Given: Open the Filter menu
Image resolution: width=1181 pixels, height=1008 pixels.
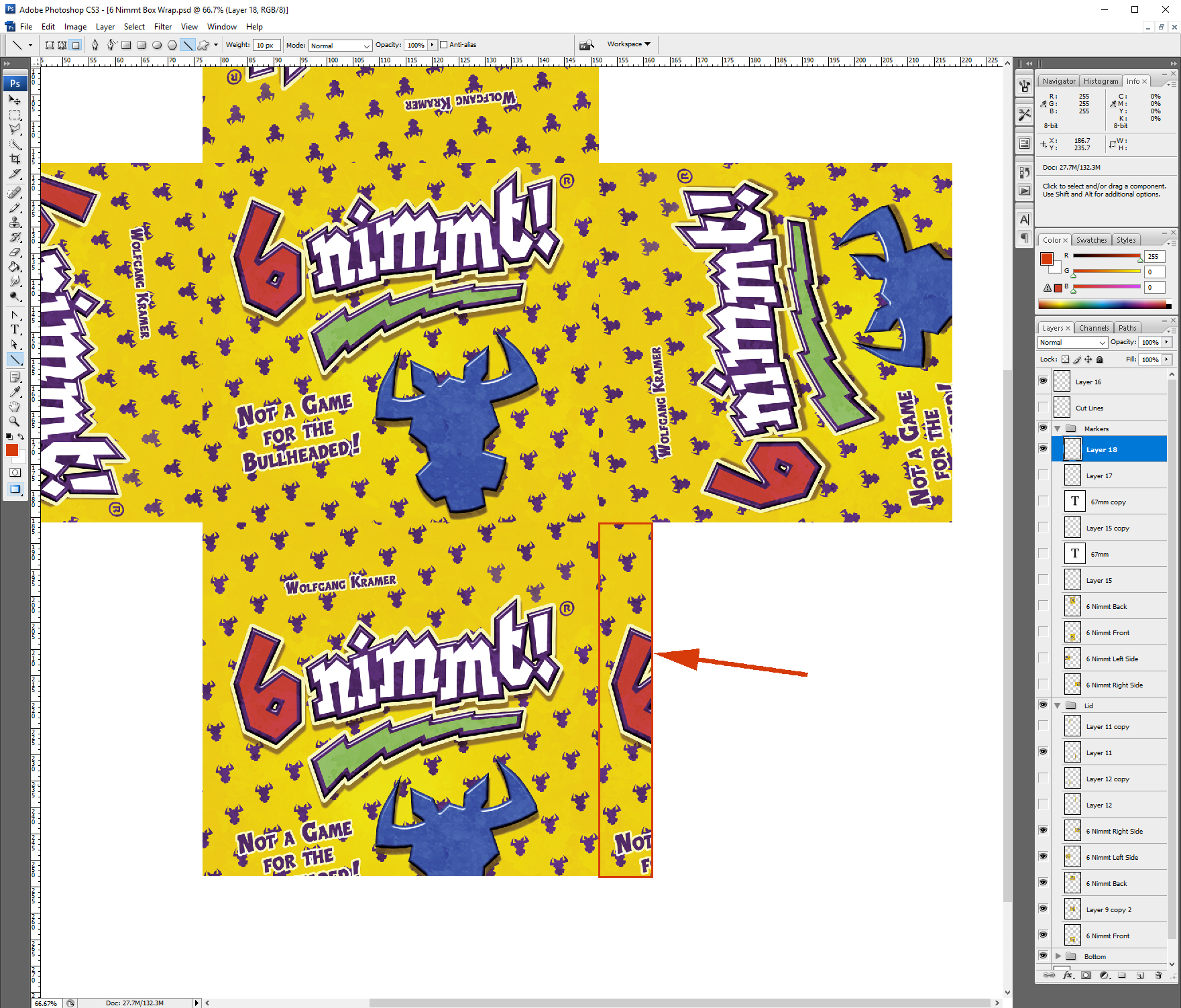Looking at the screenshot, I should [x=163, y=27].
